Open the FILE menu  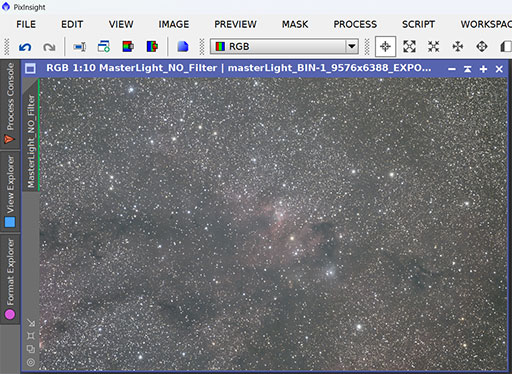(26, 24)
